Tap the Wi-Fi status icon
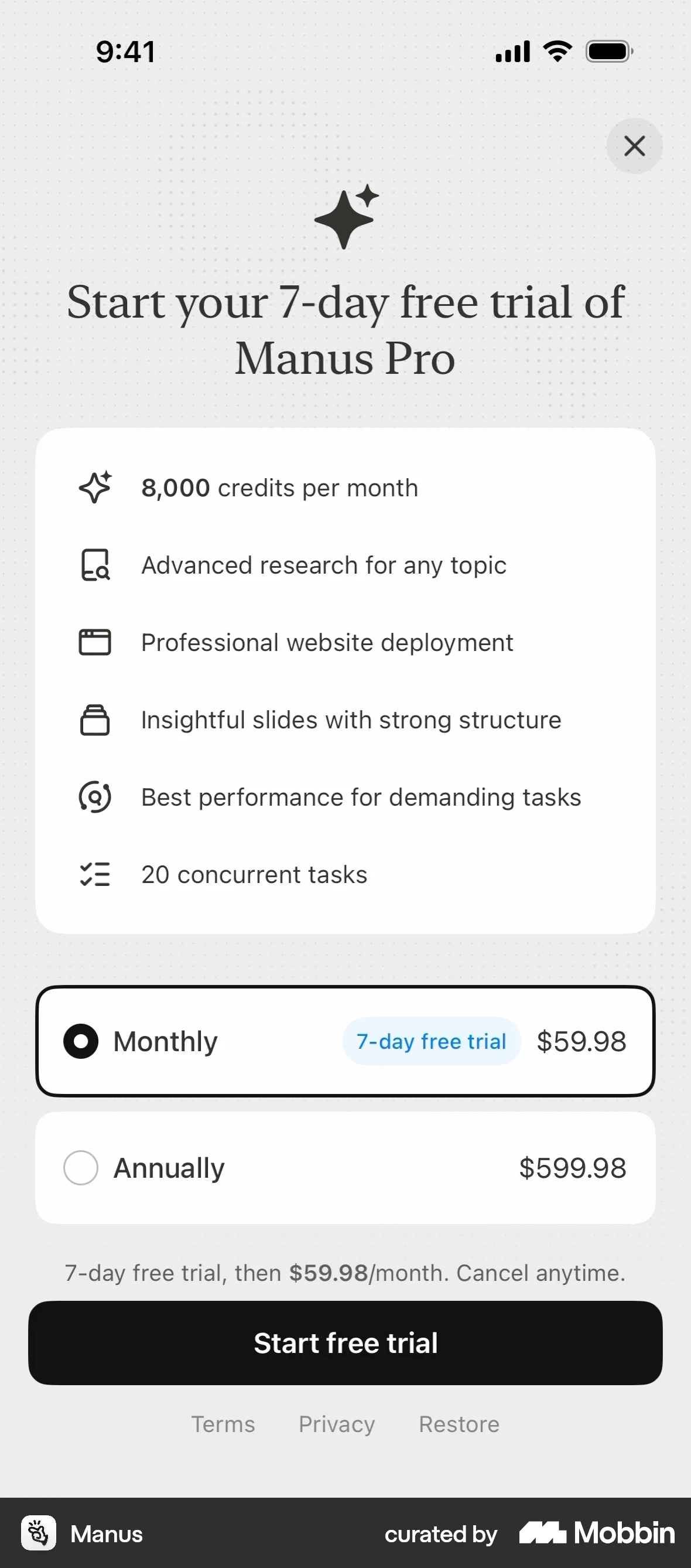This screenshot has height=1568, width=691. tap(558, 52)
